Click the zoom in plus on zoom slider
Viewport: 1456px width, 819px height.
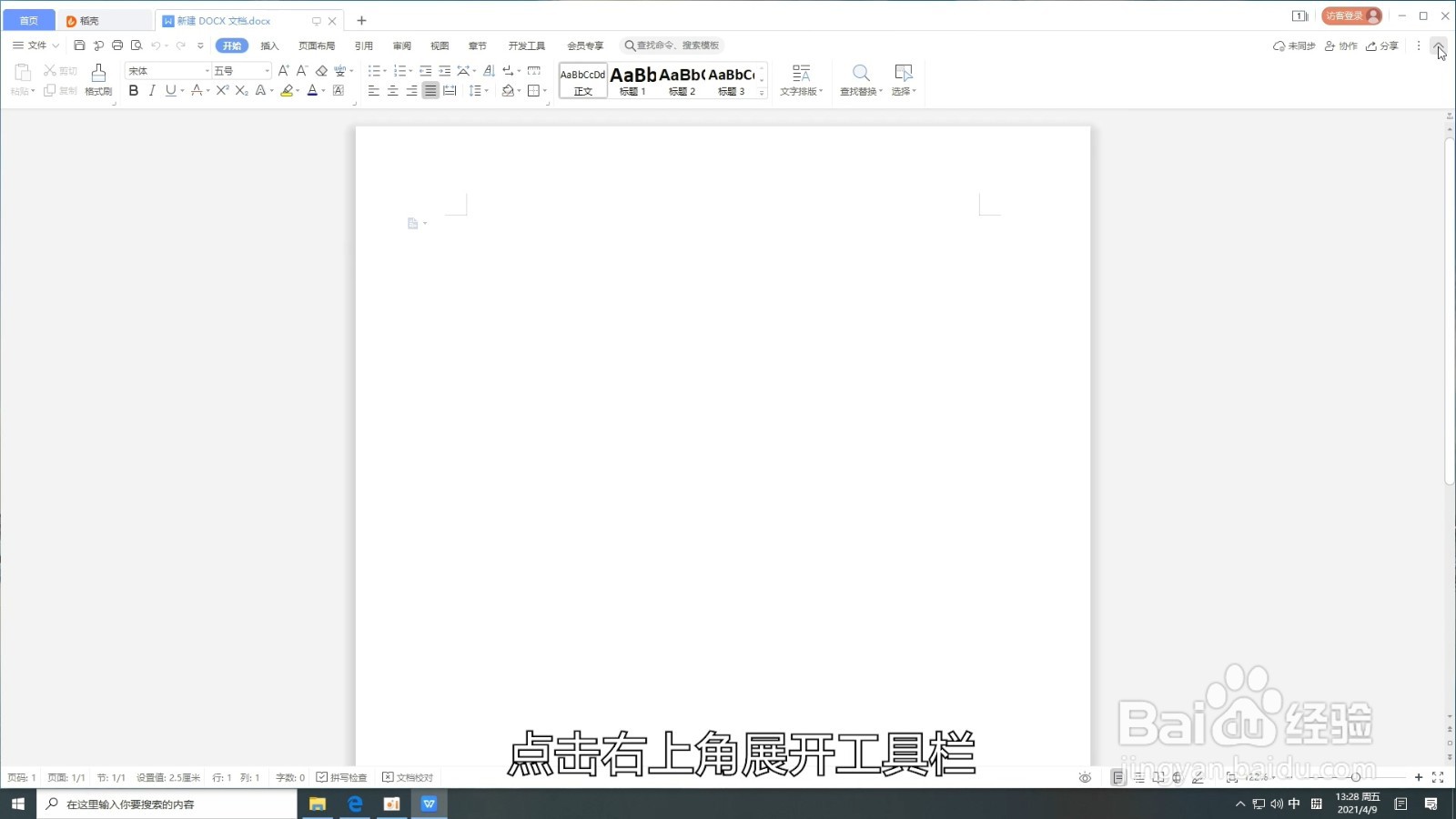(x=1419, y=777)
